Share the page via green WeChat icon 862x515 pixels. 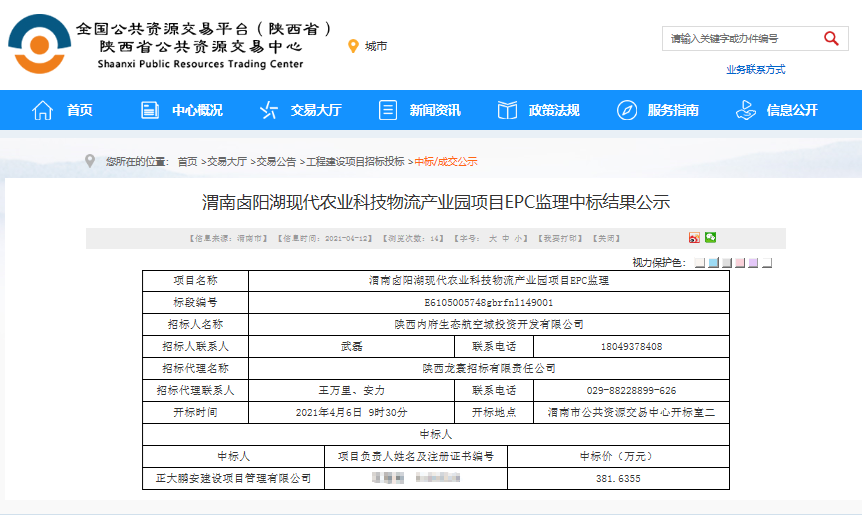[710, 238]
